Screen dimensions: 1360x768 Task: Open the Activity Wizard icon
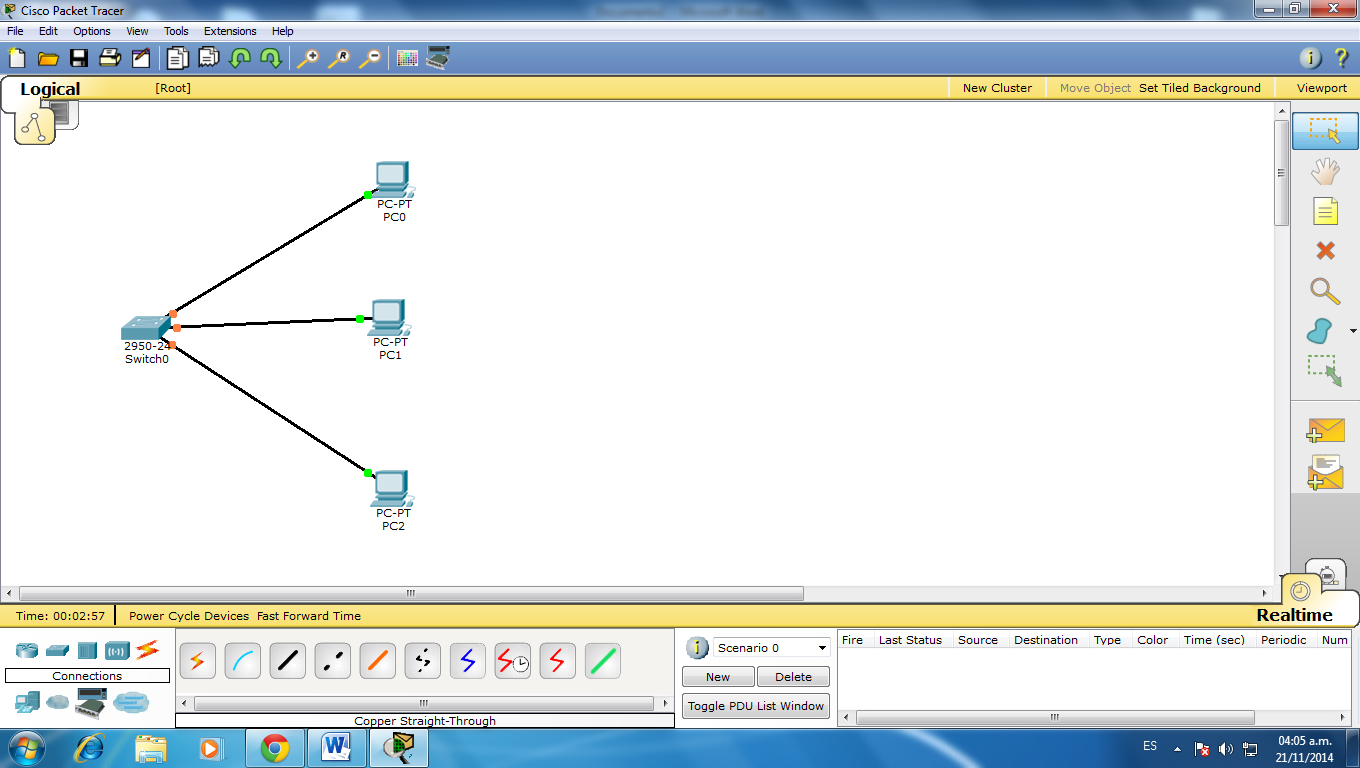tap(140, 58)
